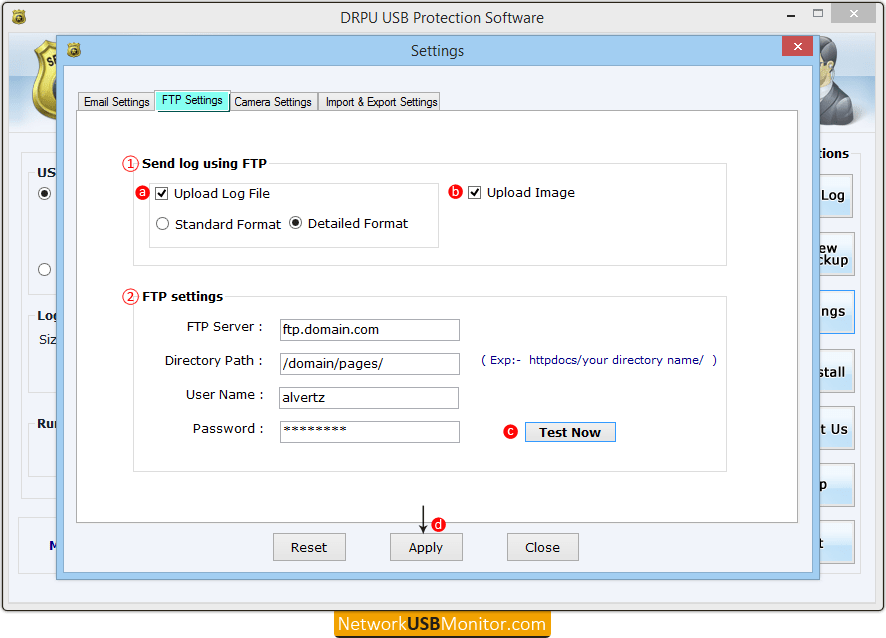Click the 'httpdocs/your directory name/' example text
The image size is (886, 638).
(616, 360)
